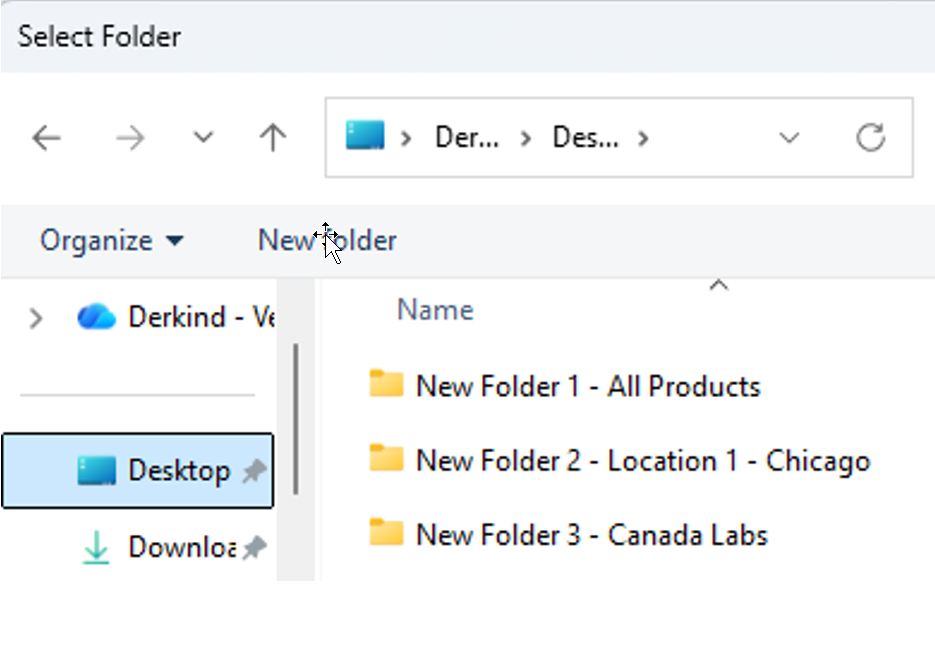
Task: Open the Organize menu
Action: pyautogui.click(x=112, y=241)
